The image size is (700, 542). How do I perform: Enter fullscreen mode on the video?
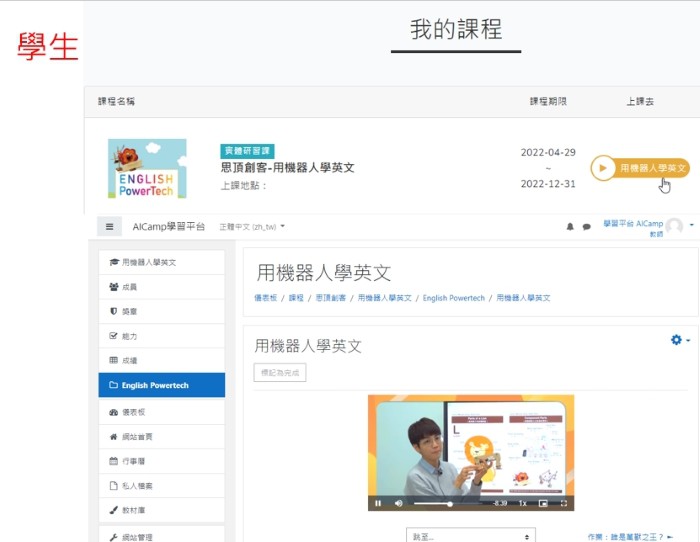[564, 503]
